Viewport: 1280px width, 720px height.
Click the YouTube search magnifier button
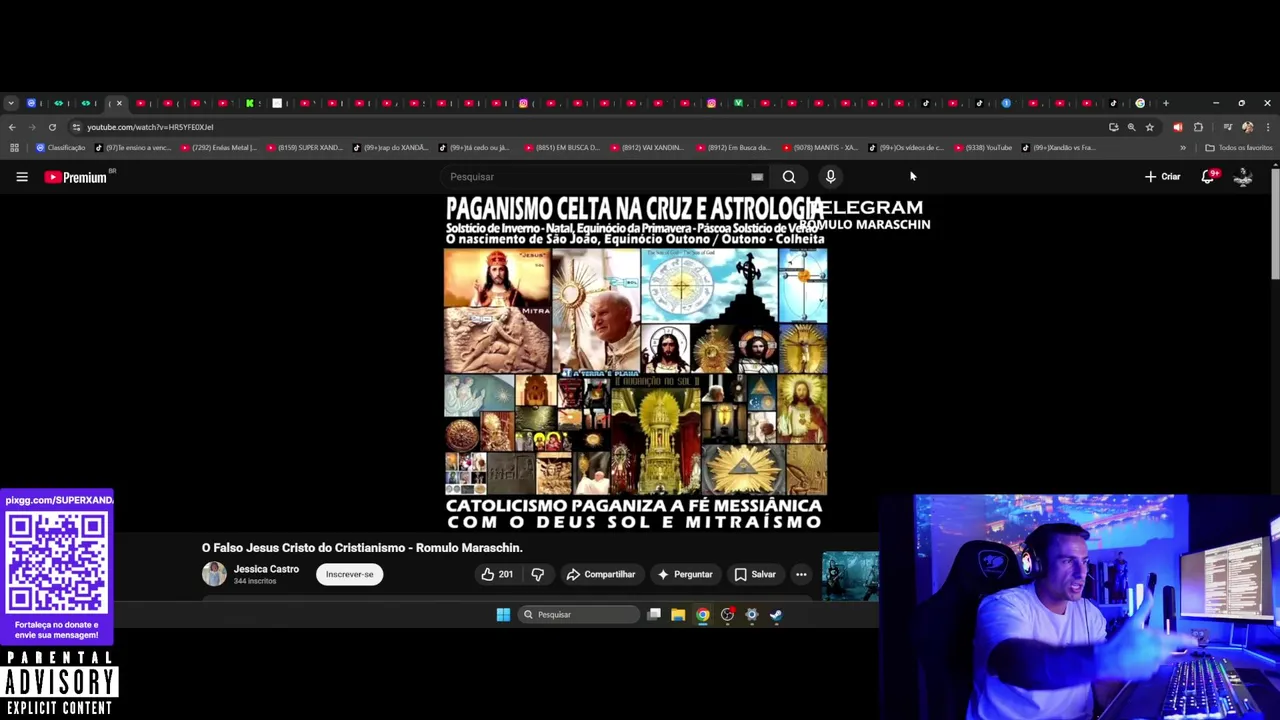pyautogui.click(x=789, y=177)
